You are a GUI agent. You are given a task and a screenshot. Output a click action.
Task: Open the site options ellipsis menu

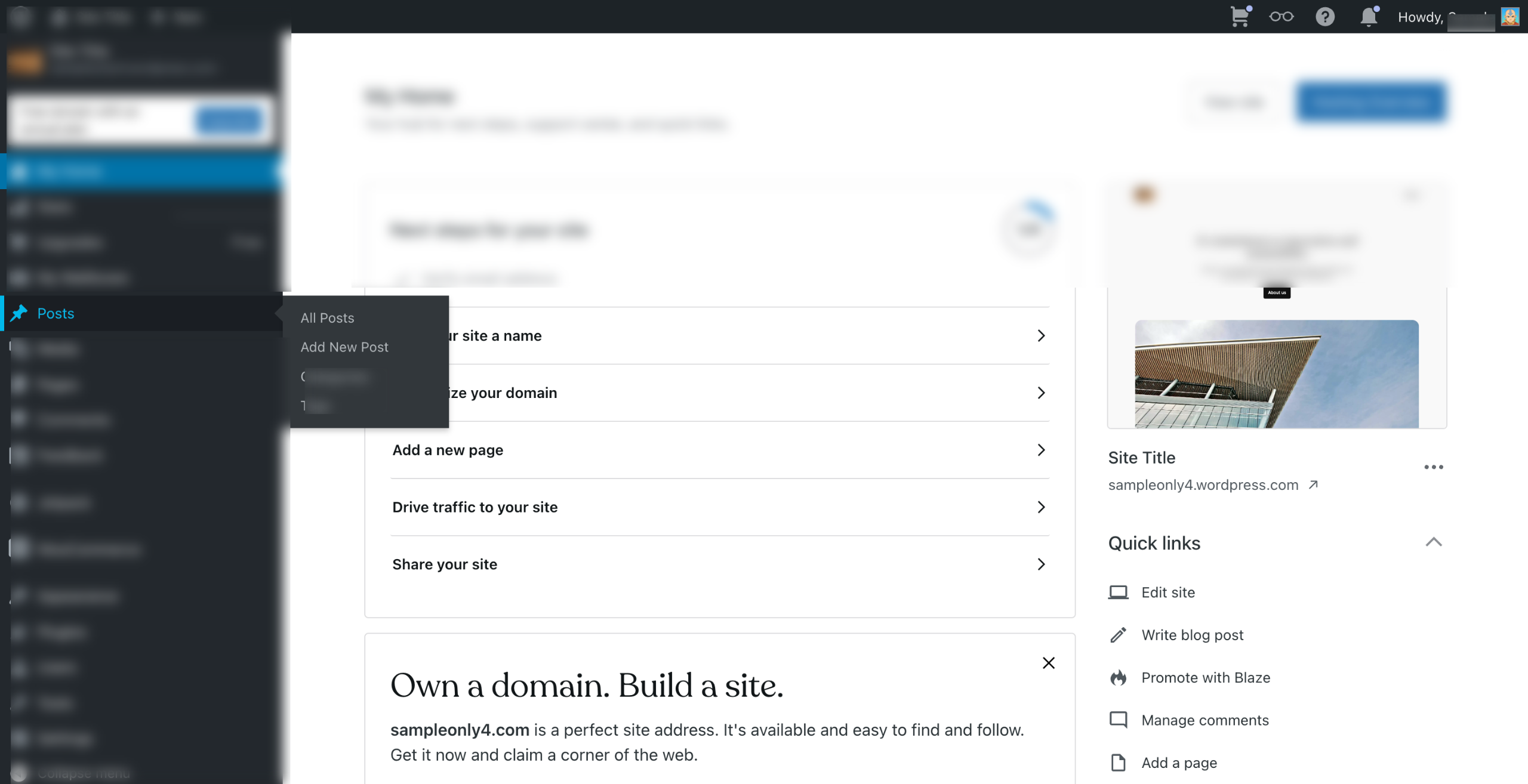(1433, 467)
